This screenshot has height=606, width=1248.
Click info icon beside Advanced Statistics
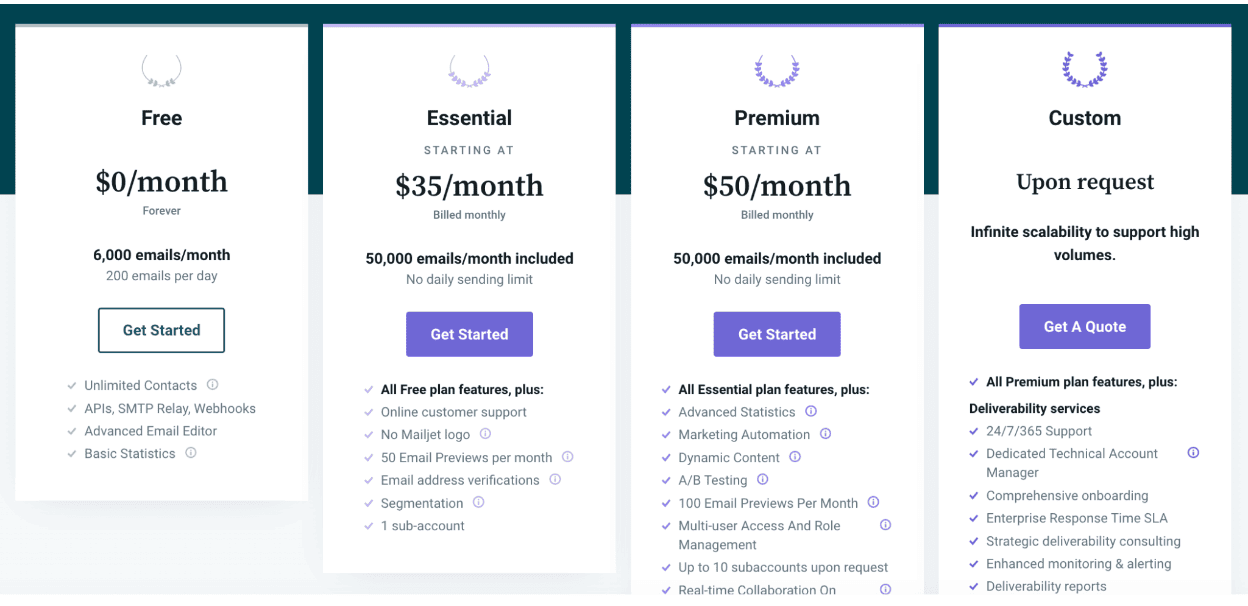click(811, 411)
